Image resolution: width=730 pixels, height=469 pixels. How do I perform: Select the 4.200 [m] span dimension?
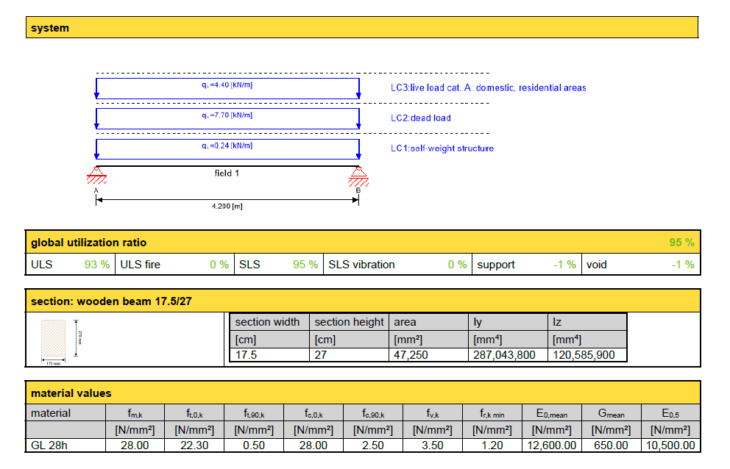(228, 205)
